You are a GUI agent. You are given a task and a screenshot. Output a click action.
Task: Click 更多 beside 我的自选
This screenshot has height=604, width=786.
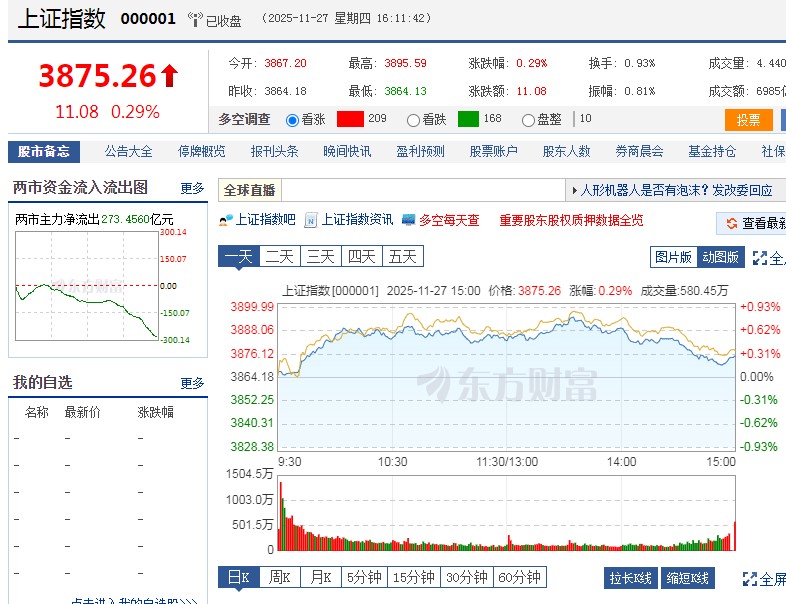pyautogui.click(x=192, y=383)
